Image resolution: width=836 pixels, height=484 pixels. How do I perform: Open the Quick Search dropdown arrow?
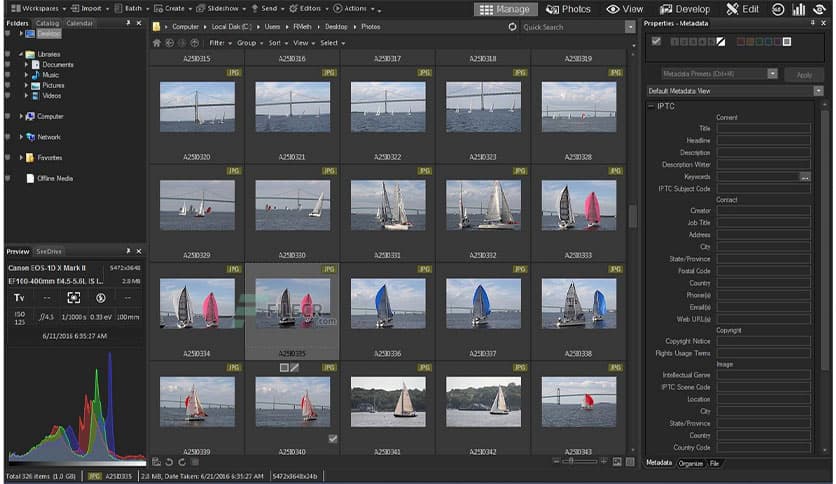[630, 27]
